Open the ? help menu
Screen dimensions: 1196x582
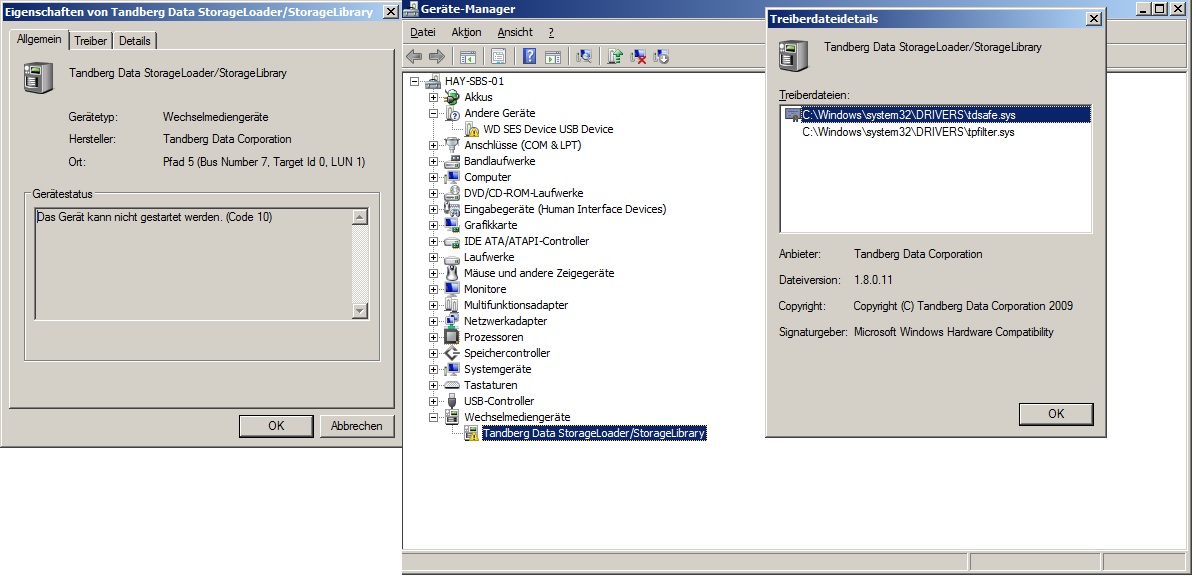551,32
